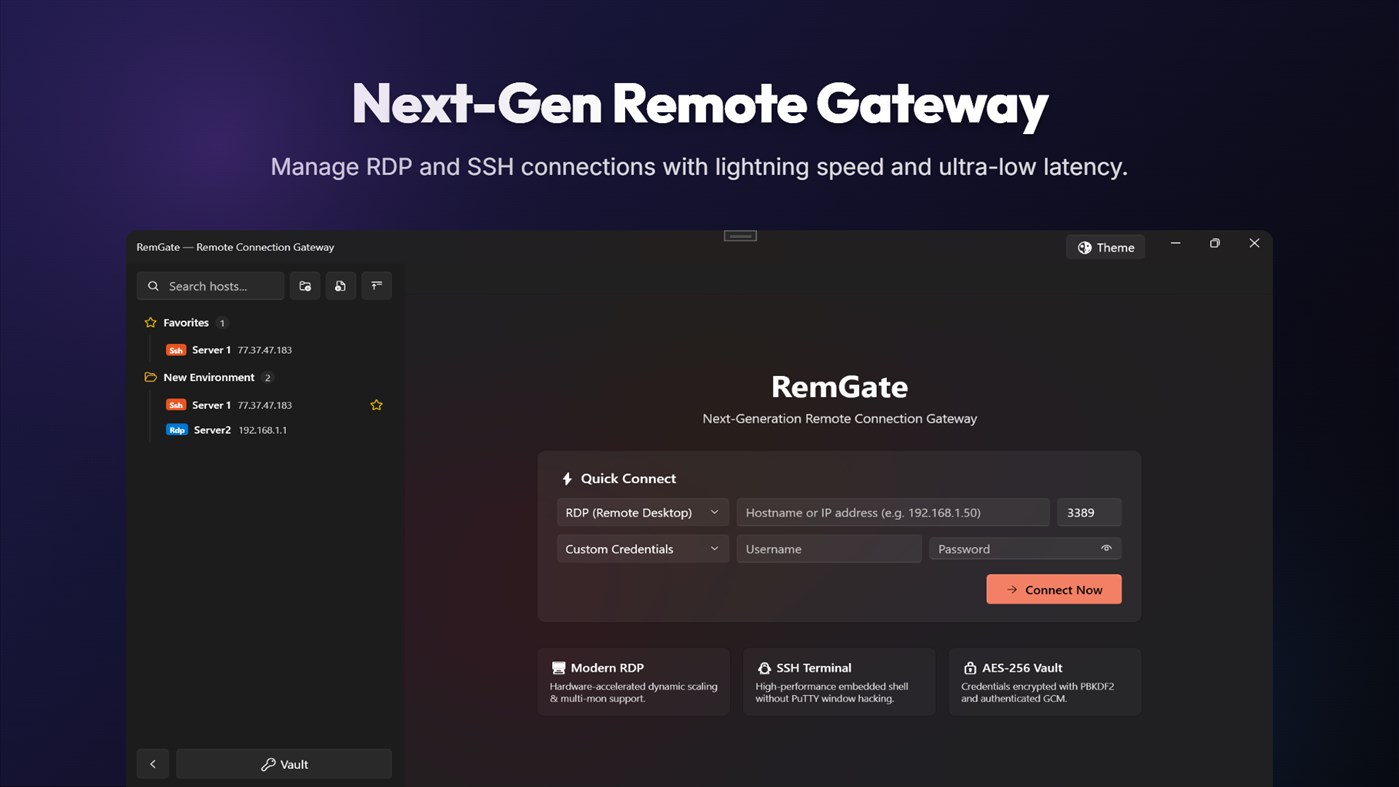Click the new folder icon next to search

[305, 286]
